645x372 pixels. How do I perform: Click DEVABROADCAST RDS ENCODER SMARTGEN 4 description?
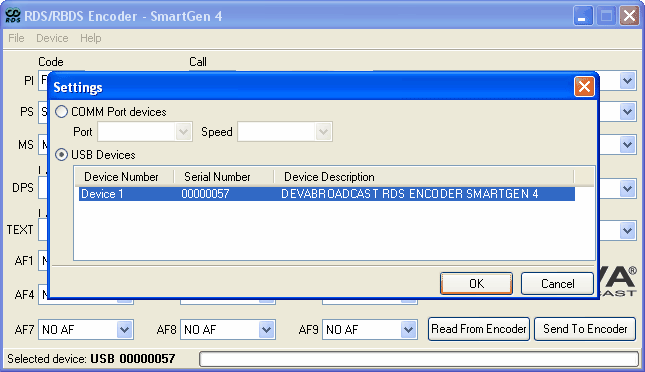tap(410, 194)
